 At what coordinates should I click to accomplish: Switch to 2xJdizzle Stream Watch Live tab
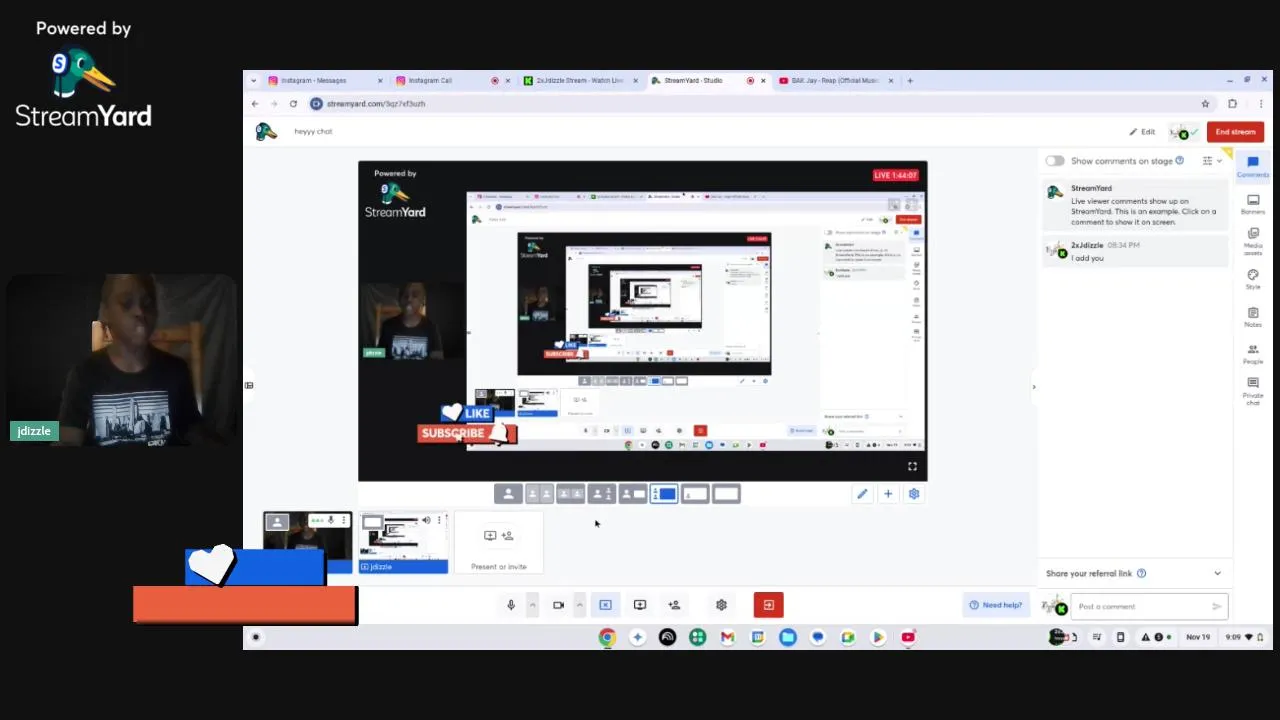coord(580,81)
